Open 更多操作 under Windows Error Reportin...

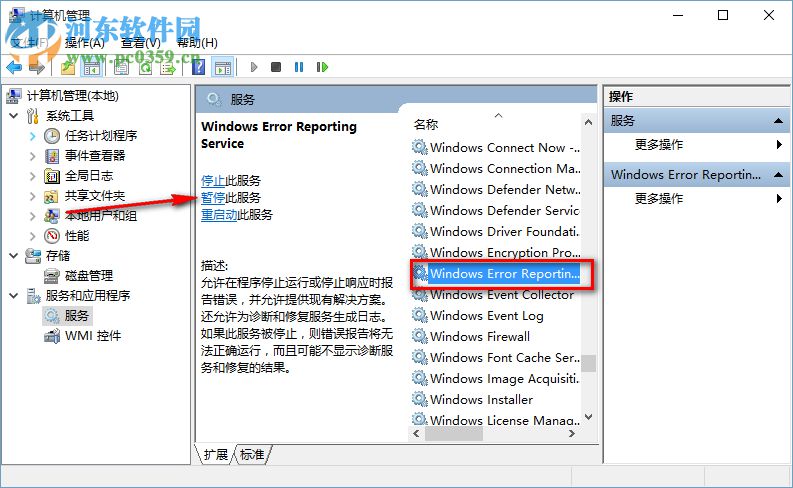pyautogui.click(x=696, y=198)
